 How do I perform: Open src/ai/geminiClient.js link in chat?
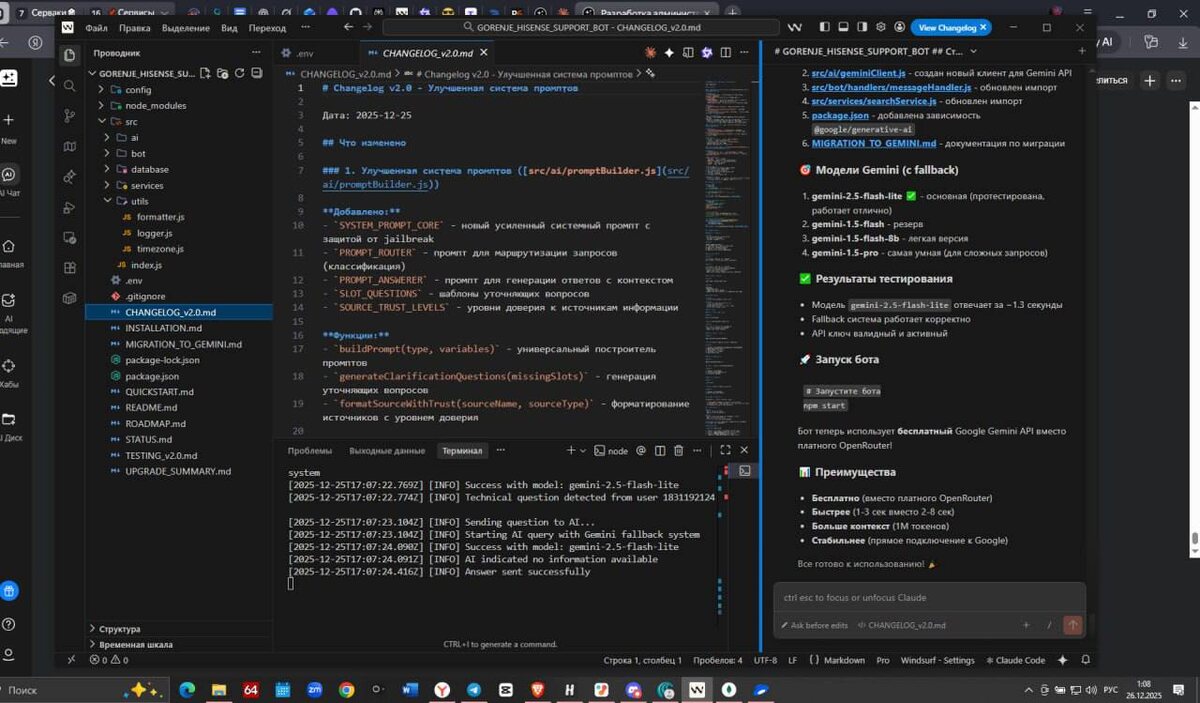coord(859,74)
